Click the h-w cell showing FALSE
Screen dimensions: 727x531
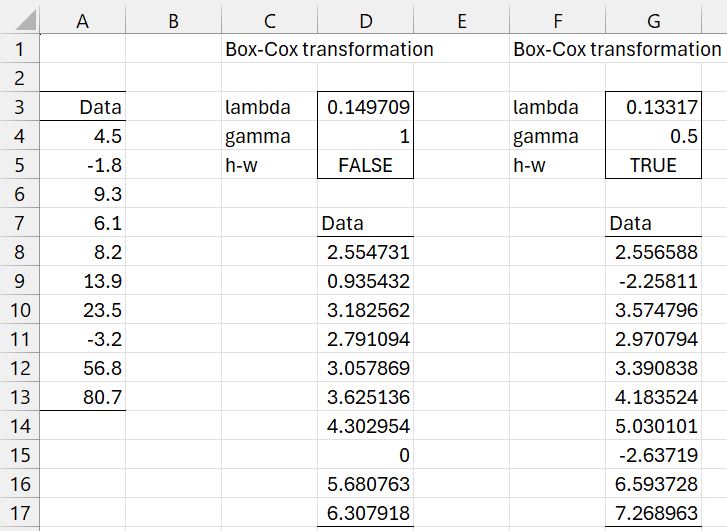pos(365,165)
